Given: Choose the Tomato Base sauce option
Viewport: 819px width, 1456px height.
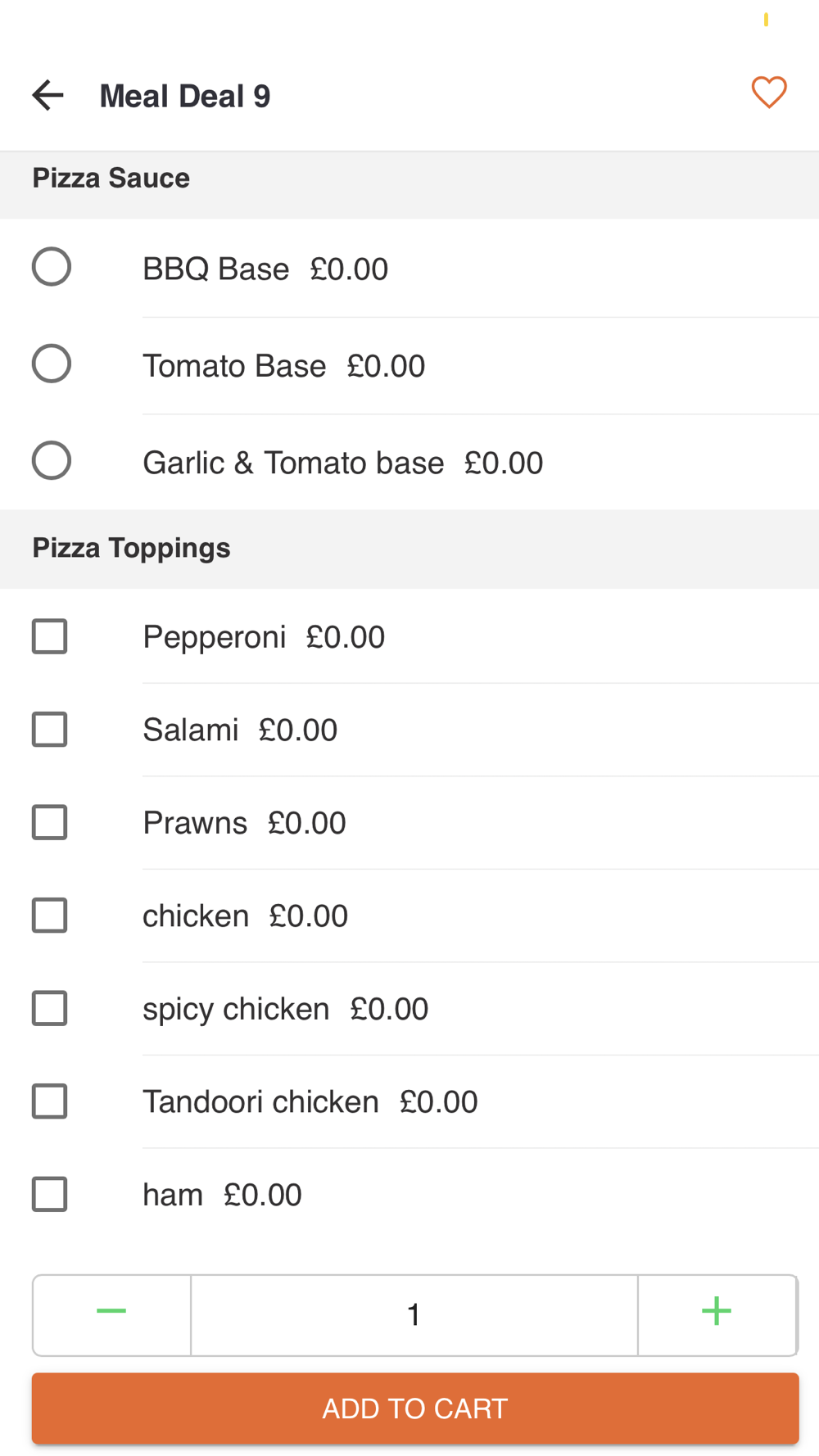Looking at the screenshot, I should 52,364.
